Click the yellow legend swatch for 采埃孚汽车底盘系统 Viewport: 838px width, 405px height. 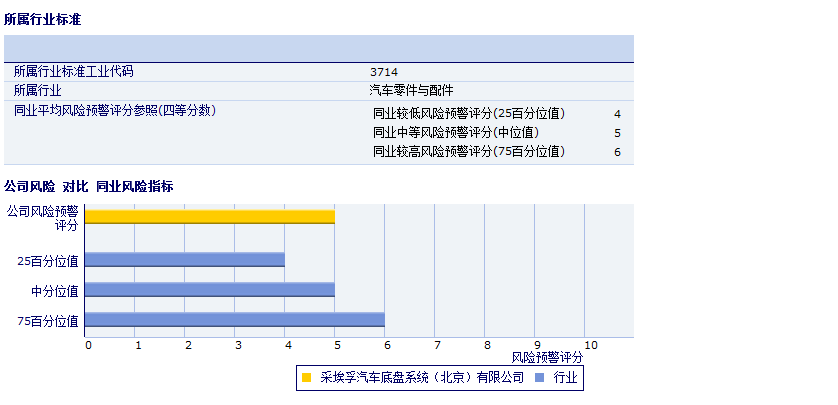coord(307,378)
